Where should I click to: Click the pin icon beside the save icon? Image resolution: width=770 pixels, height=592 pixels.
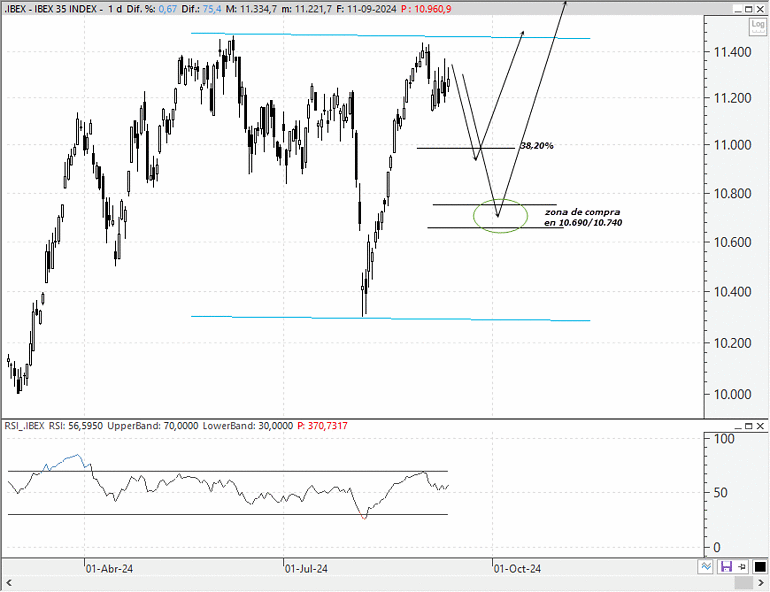click(x=742, y=566)
